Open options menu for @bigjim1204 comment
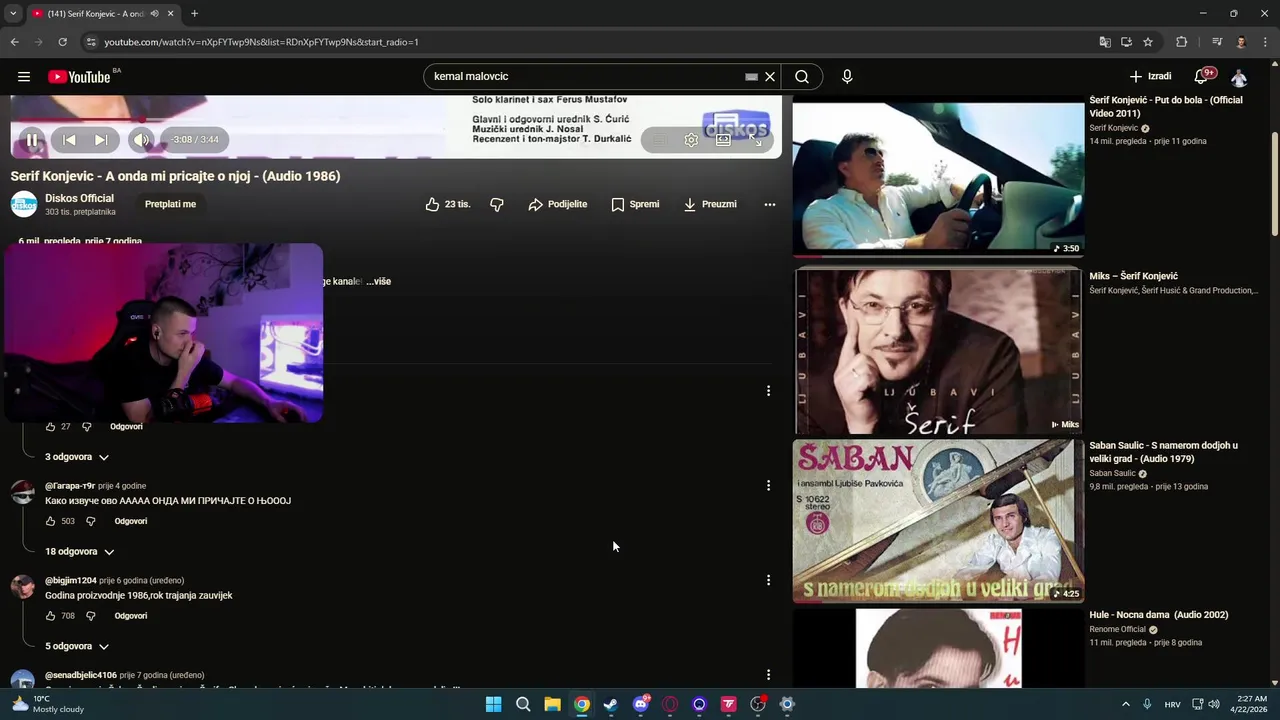 coord(768,581)
